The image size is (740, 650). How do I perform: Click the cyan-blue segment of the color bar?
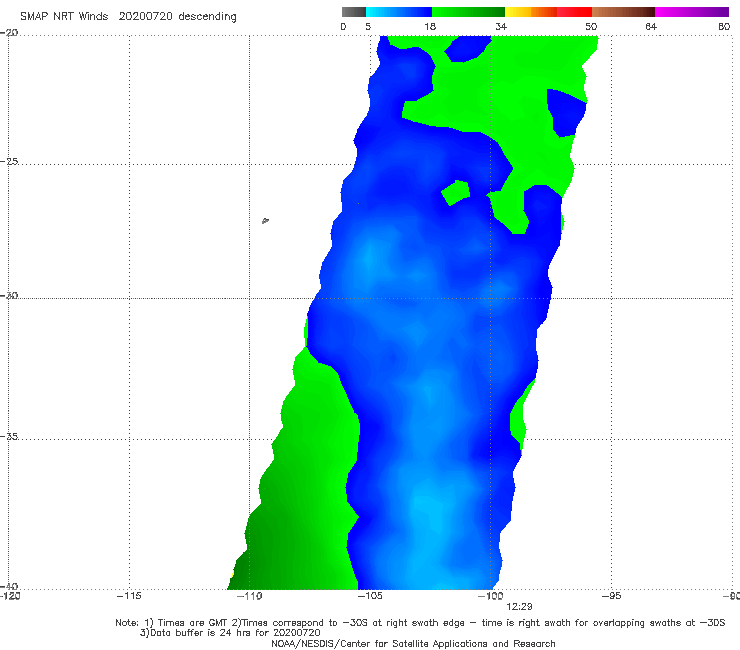[x=399, y=12]
